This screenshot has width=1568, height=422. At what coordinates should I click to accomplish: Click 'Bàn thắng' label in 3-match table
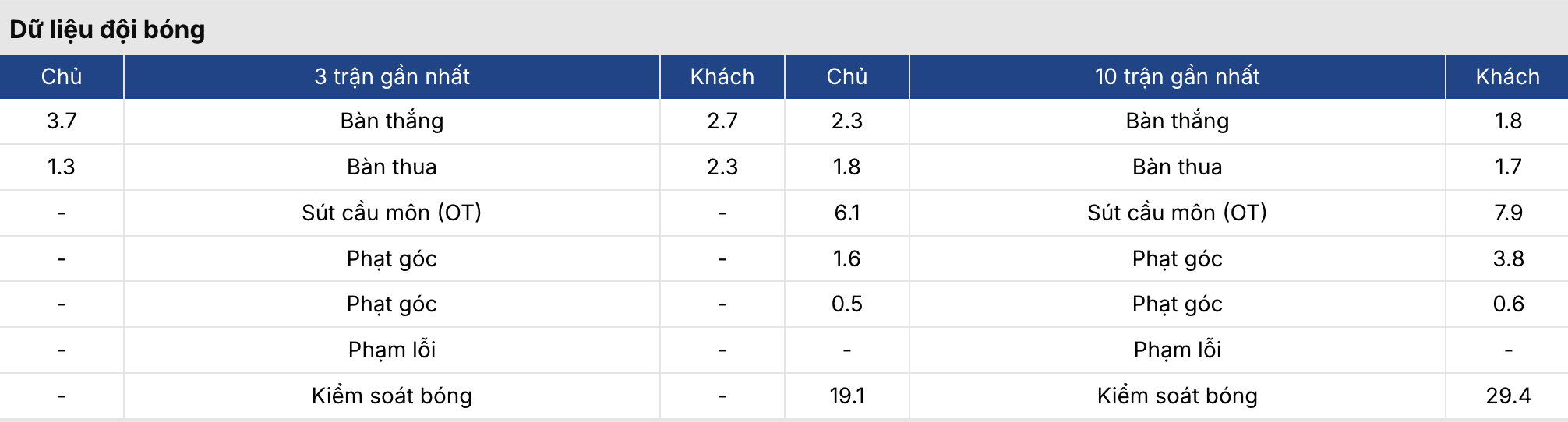tap(392, 121)
